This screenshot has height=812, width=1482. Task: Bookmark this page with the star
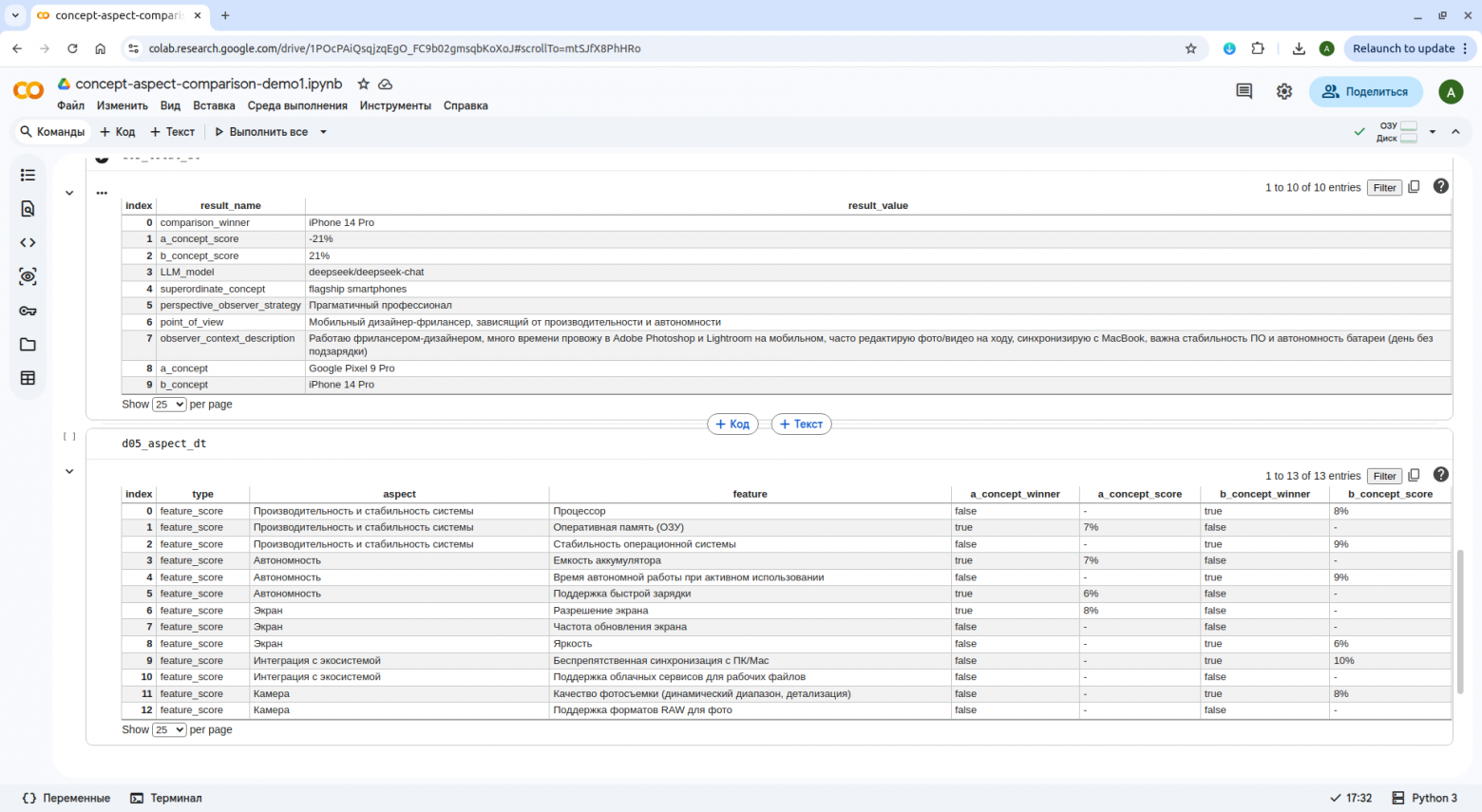coord(1190,48)
